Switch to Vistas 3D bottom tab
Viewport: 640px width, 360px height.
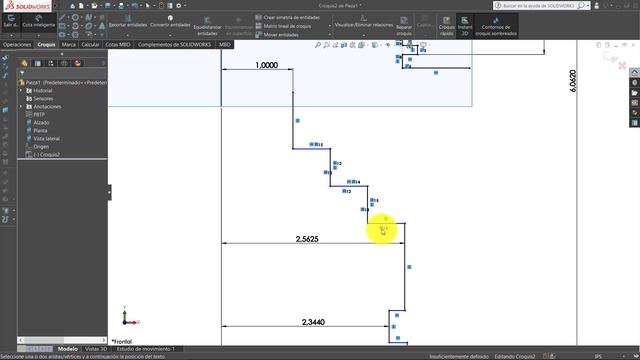[96, 349]
